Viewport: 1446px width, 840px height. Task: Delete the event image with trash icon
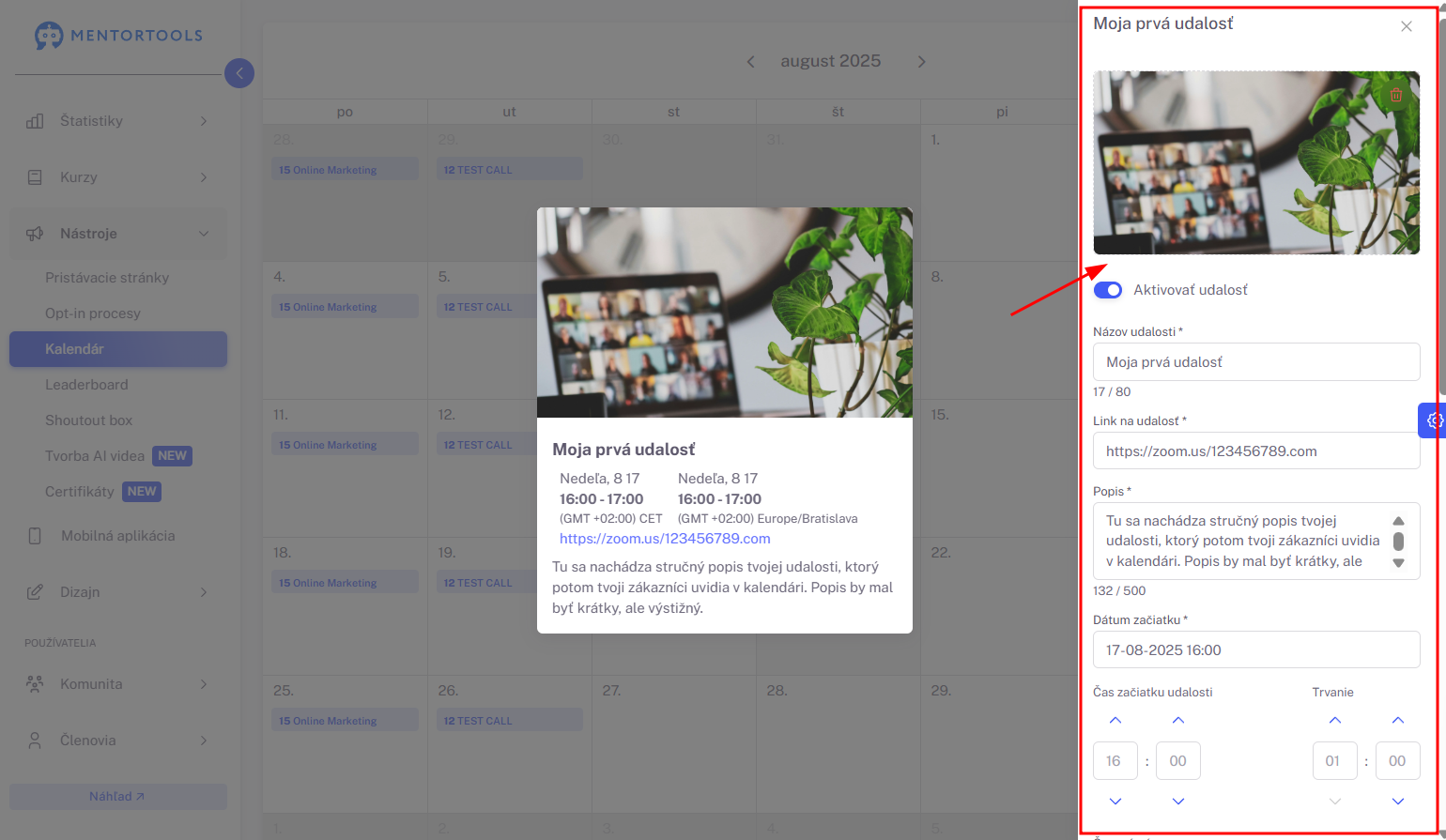[x=1396, y=95]
